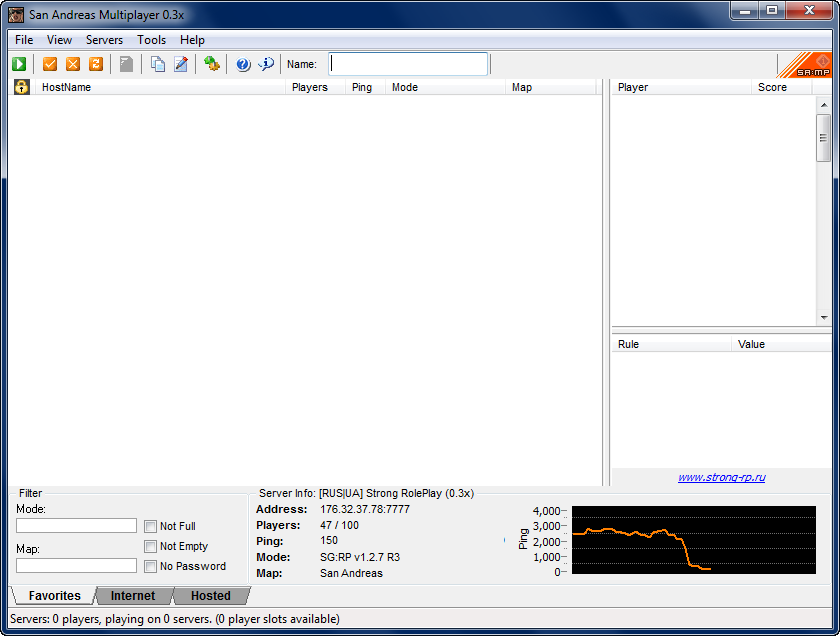This screenshot has height=636, width=840.
Task: Click the player list scroll down arrow
Action: coord(823,318)
